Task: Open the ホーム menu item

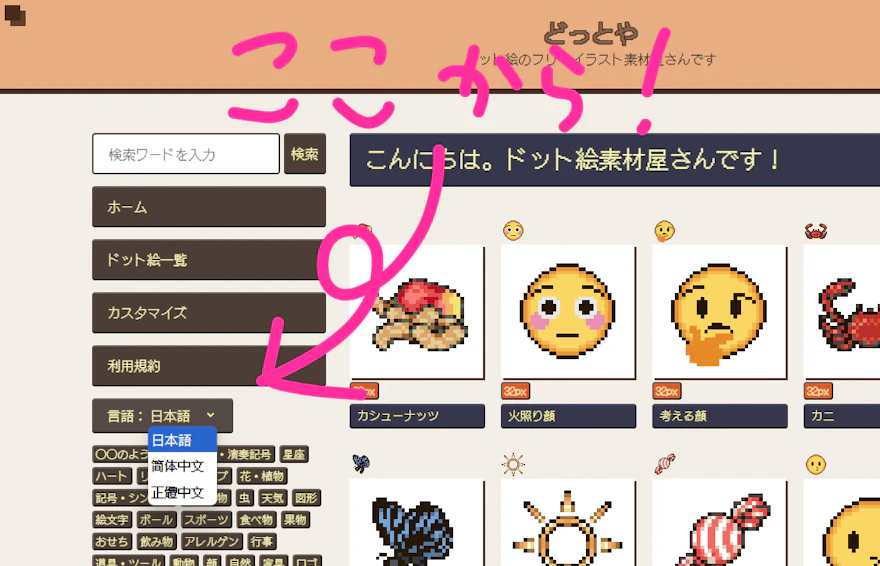Action: point(209,207)
